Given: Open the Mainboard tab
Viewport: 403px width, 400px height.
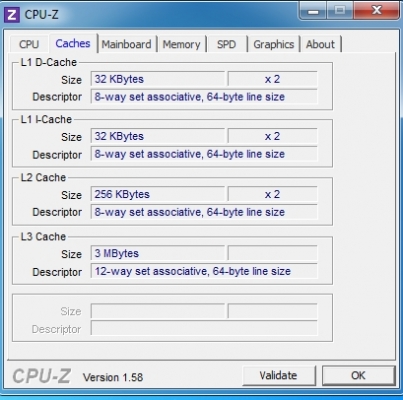Looking at the screenshot, I should click(126, 44).
